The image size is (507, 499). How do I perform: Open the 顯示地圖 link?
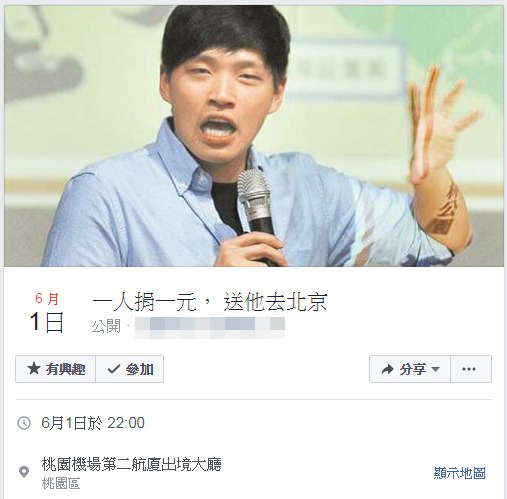tap(459, 473)
